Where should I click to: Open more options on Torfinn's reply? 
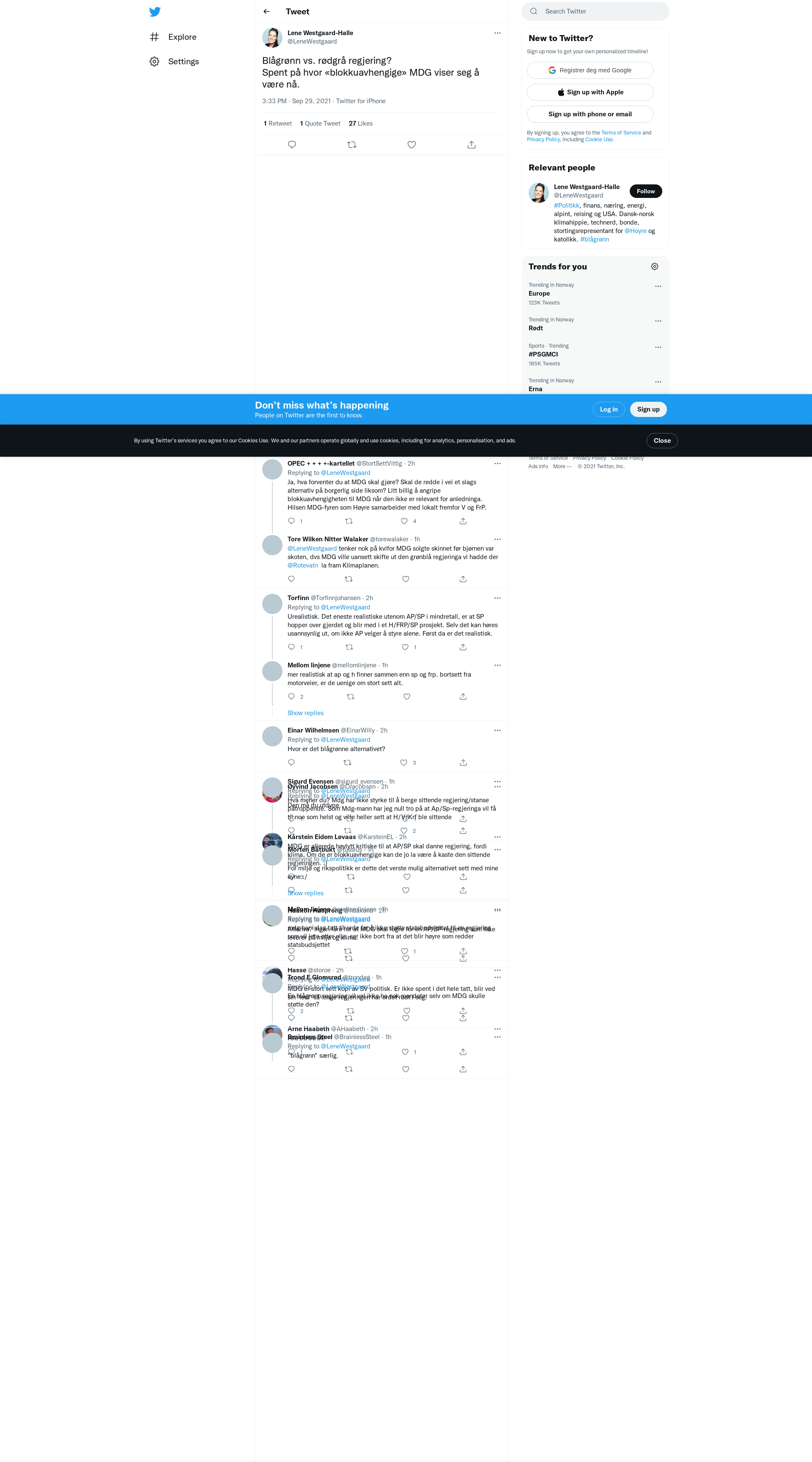click(498, 598)
